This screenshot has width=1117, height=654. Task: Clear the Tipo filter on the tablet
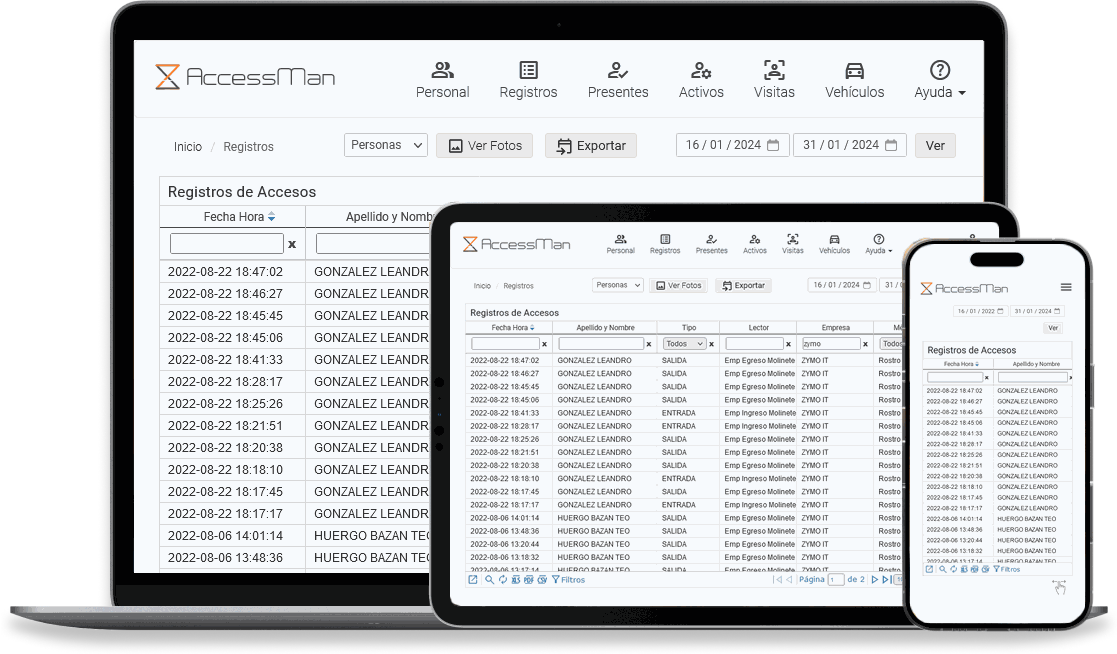pos(712,344)
